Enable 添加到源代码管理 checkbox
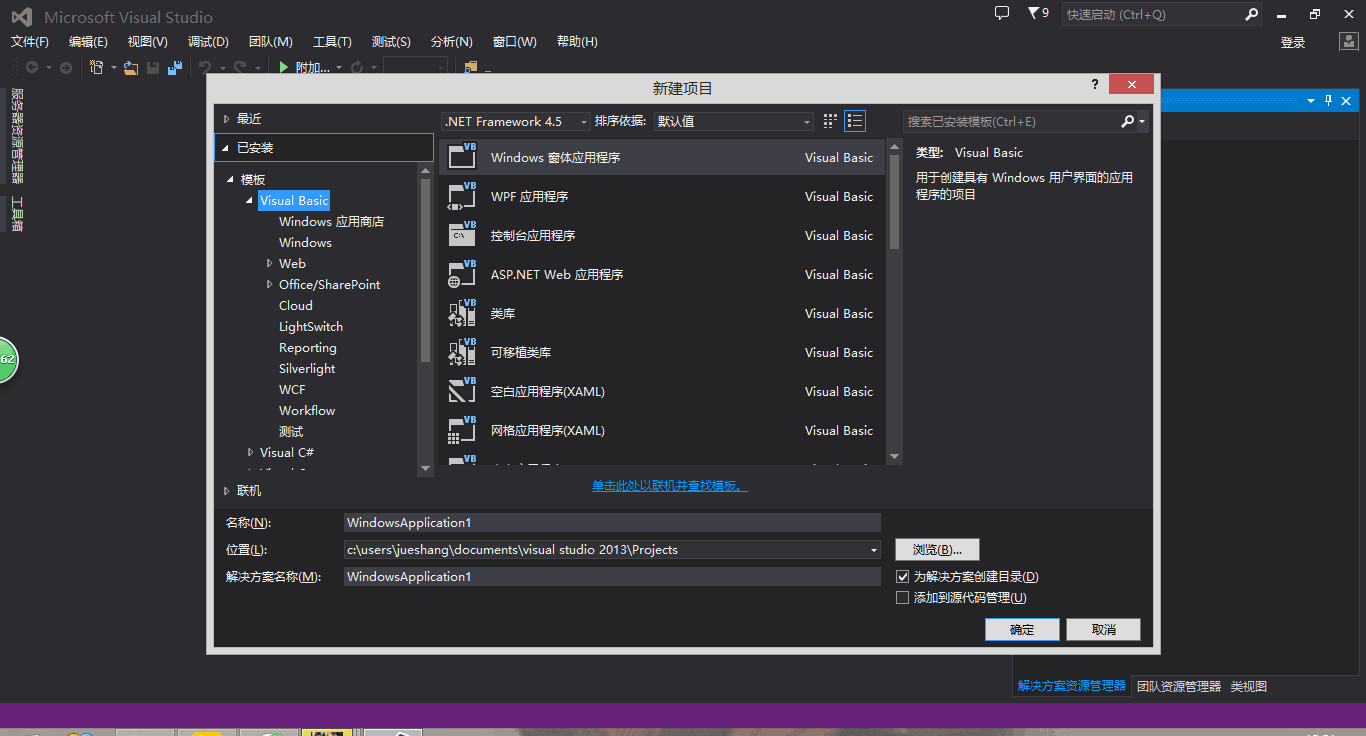1366x736 pixels. (x=903, y=598)
